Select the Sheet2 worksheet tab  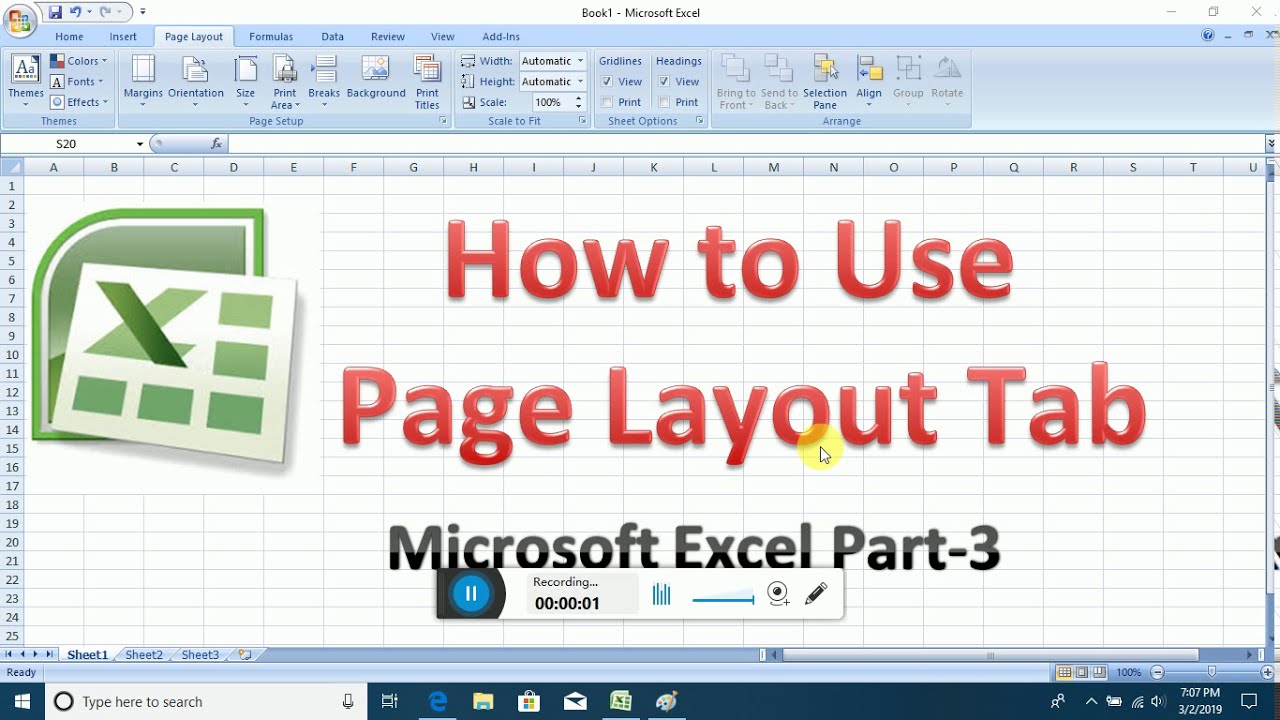[x=144, y=655]
